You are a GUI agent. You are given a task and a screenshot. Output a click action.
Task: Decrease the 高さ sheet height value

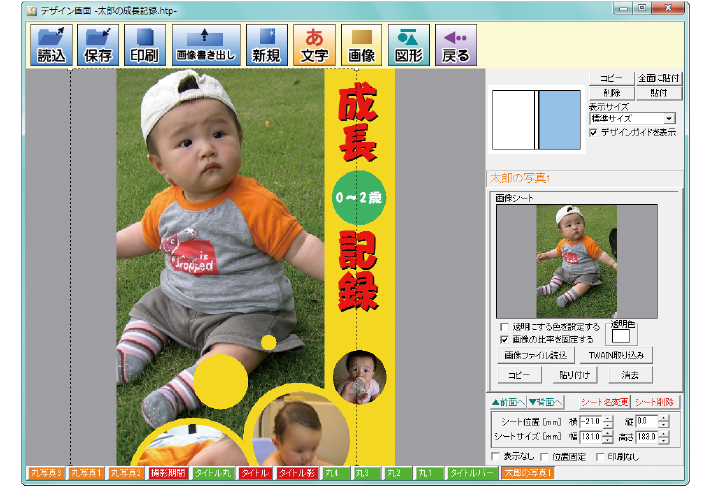(x=663, y=440)
